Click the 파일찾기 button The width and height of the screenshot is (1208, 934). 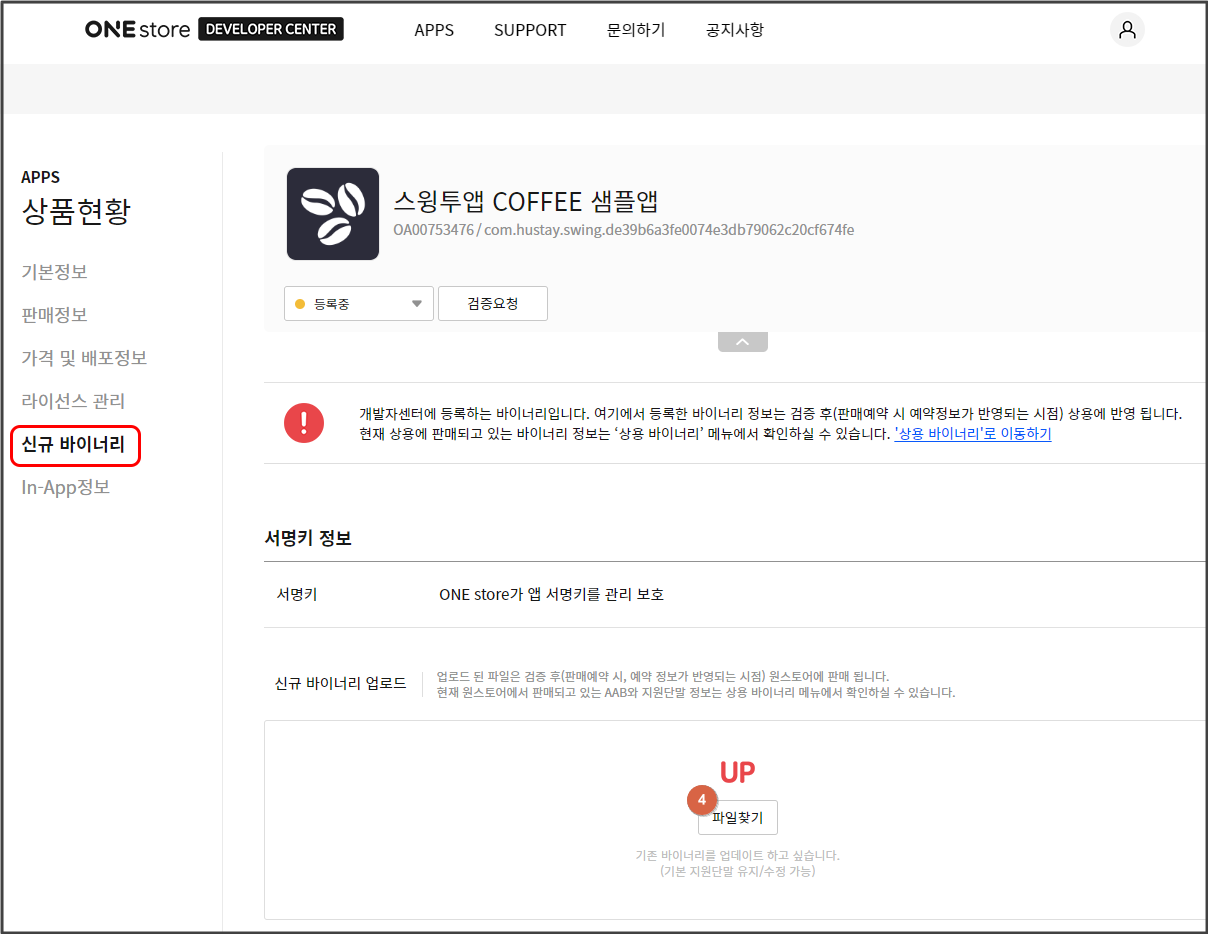point(738,818)
